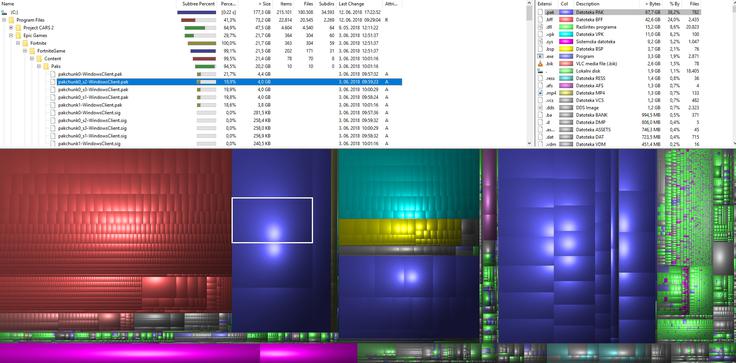Expand the Project CARS 2 folder
This screenshot has height=363, width=736.
click(11, 28)
